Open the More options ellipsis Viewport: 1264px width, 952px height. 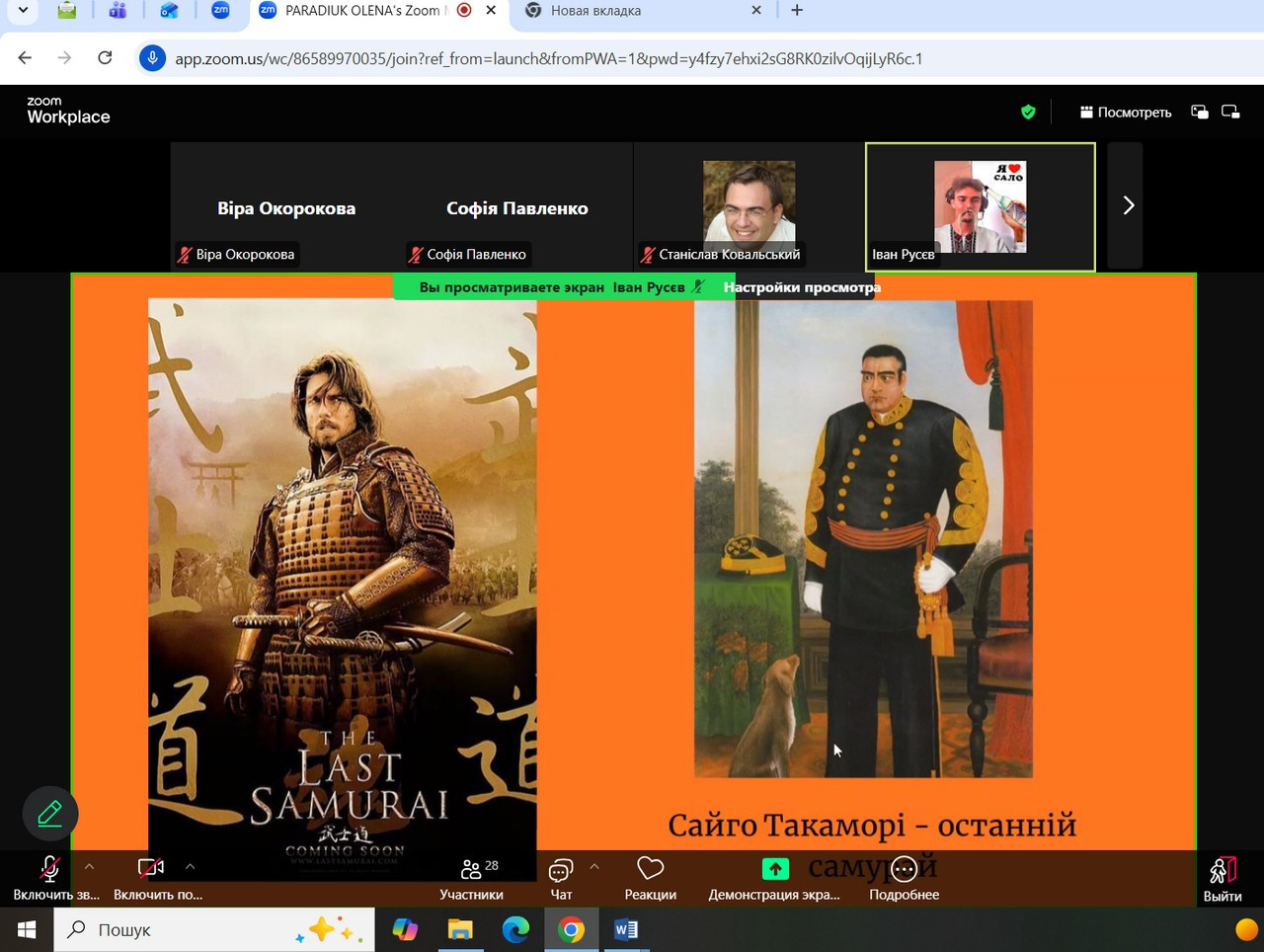tap(904, 869)
